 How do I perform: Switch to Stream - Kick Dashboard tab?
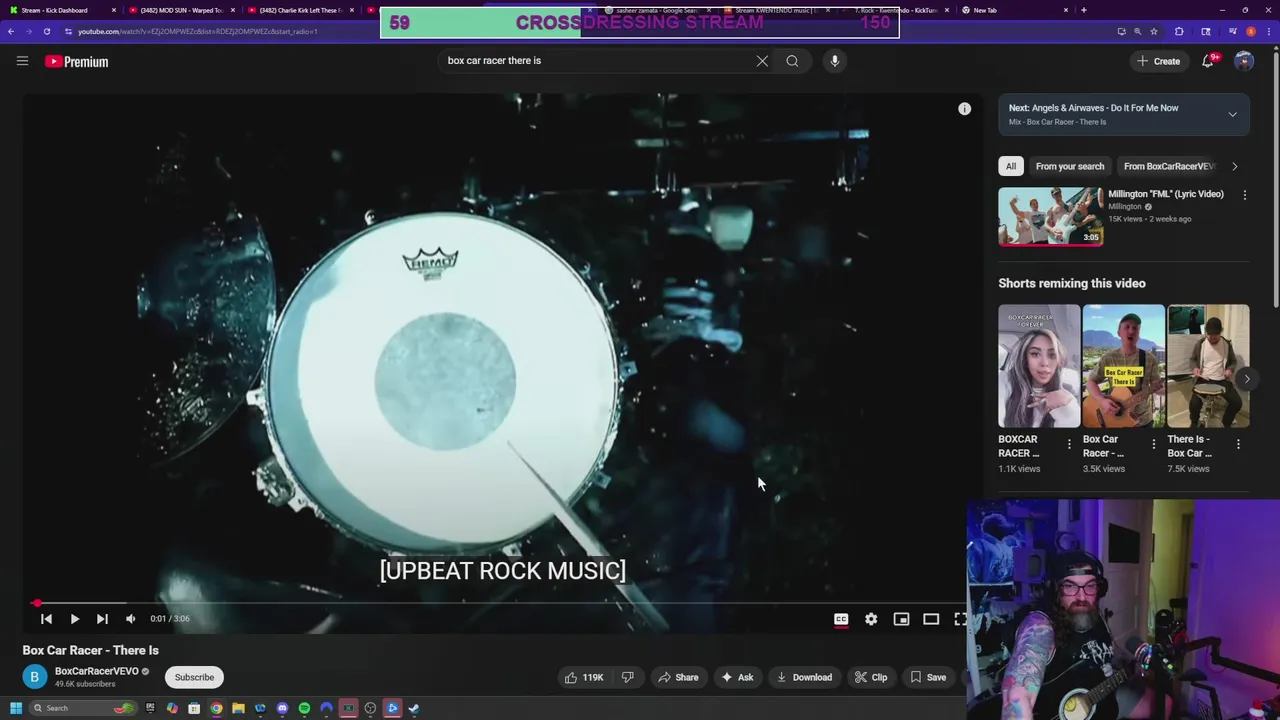60,10
